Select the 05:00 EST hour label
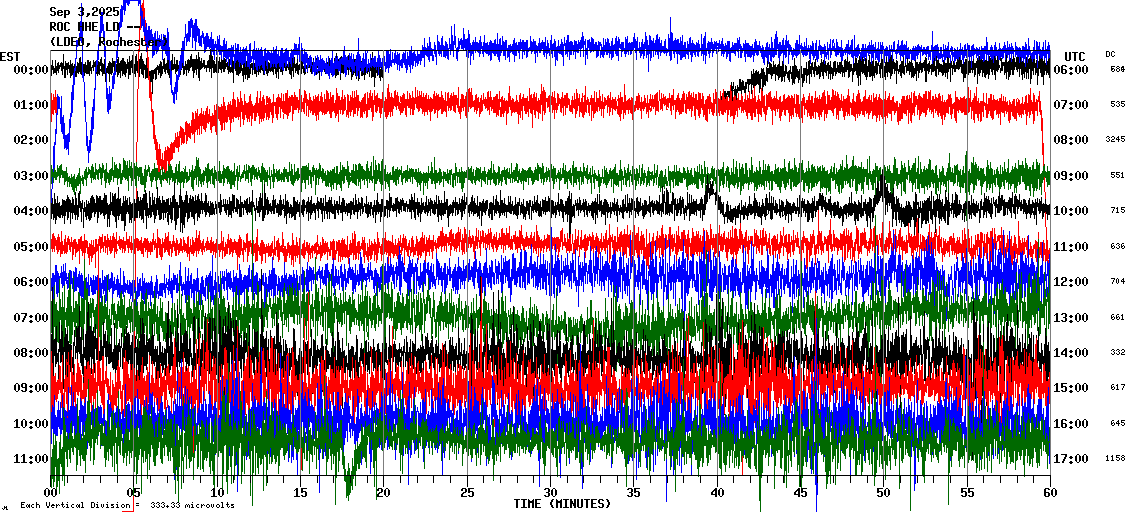Viewport: 1130px width, 519px height. click(x=33, y=246)
